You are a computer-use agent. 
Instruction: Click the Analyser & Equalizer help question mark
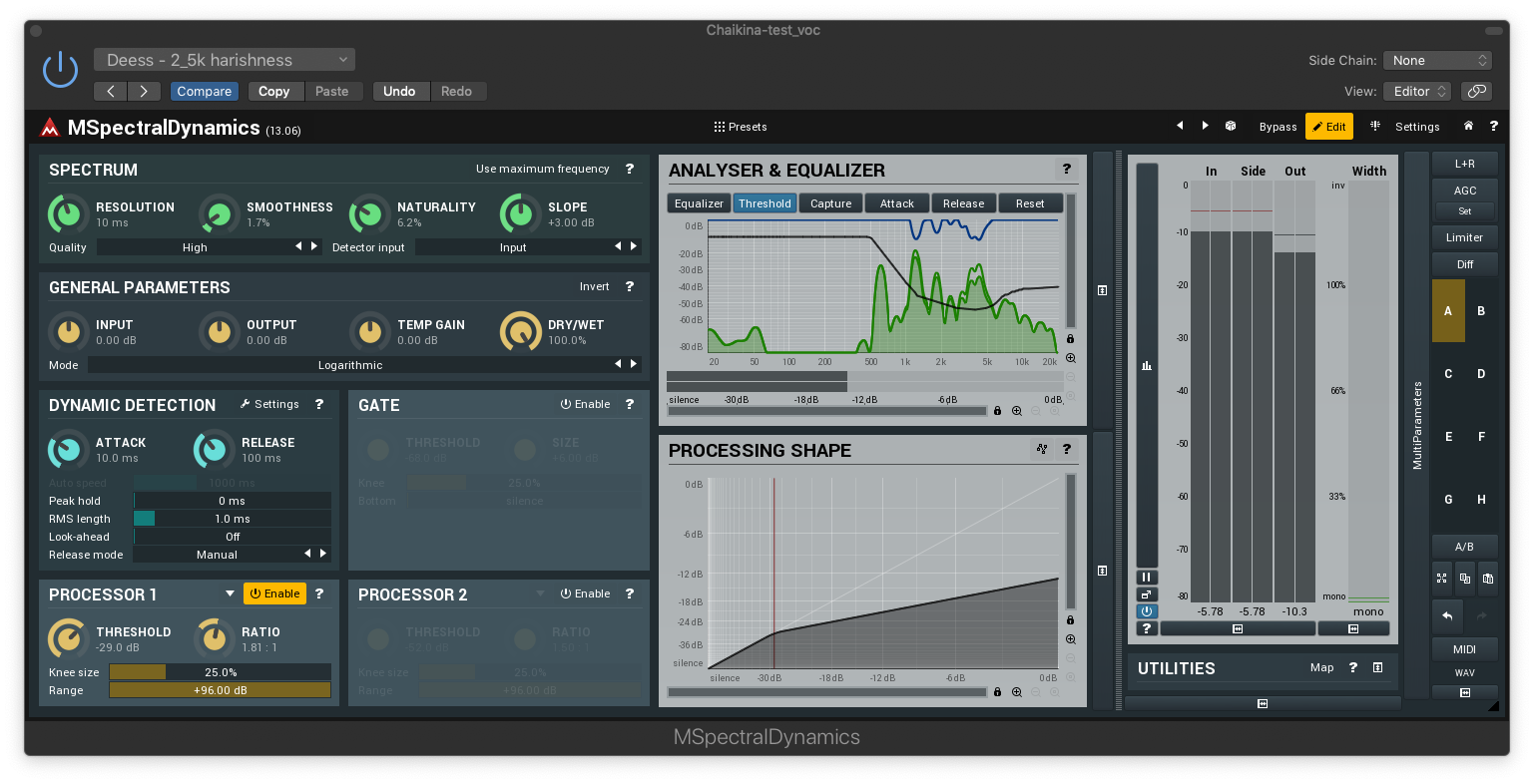click(x=1066, y=170)
